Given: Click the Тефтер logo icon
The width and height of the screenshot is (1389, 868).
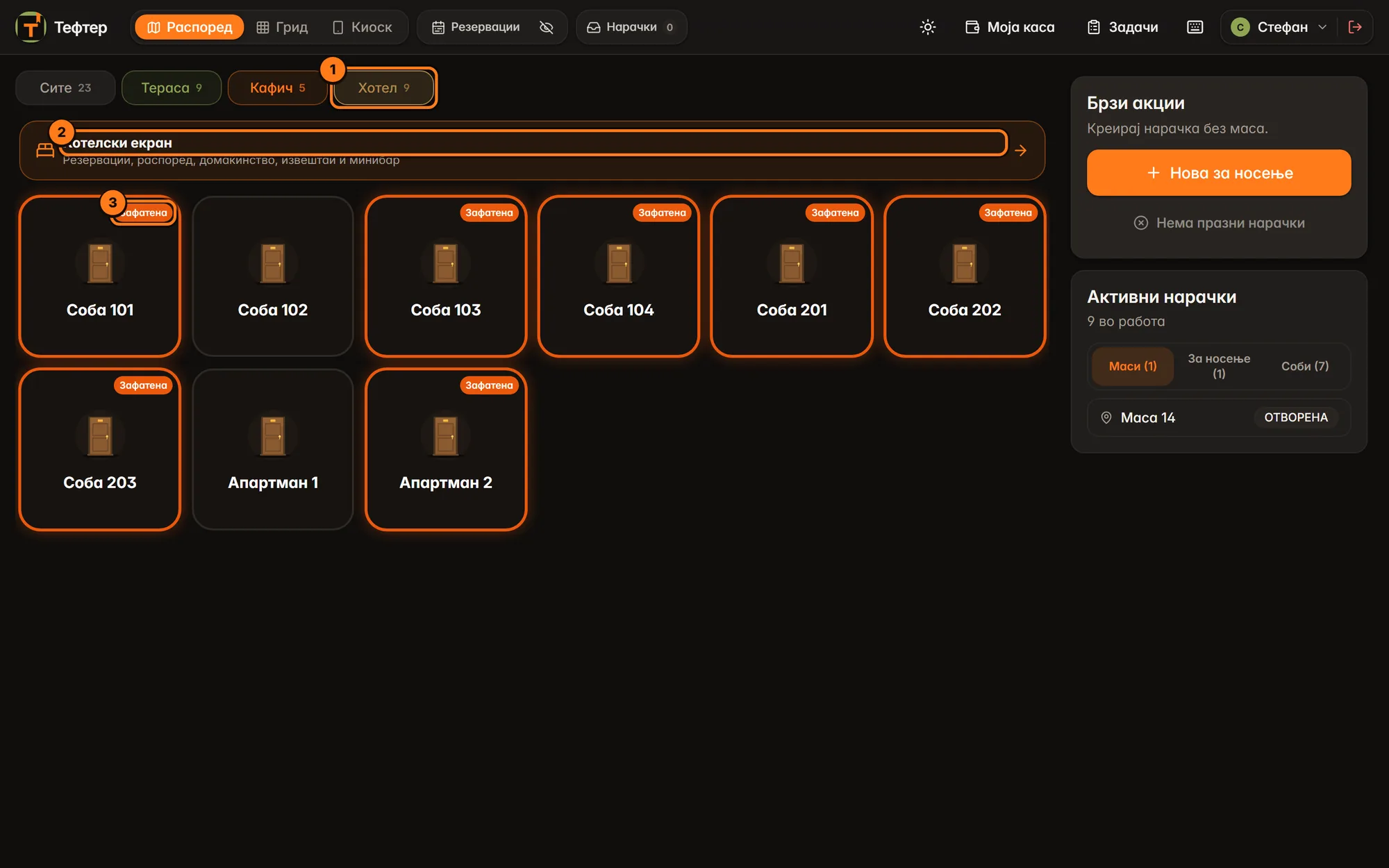Looking at the screenshot, I should click(31, 27).
